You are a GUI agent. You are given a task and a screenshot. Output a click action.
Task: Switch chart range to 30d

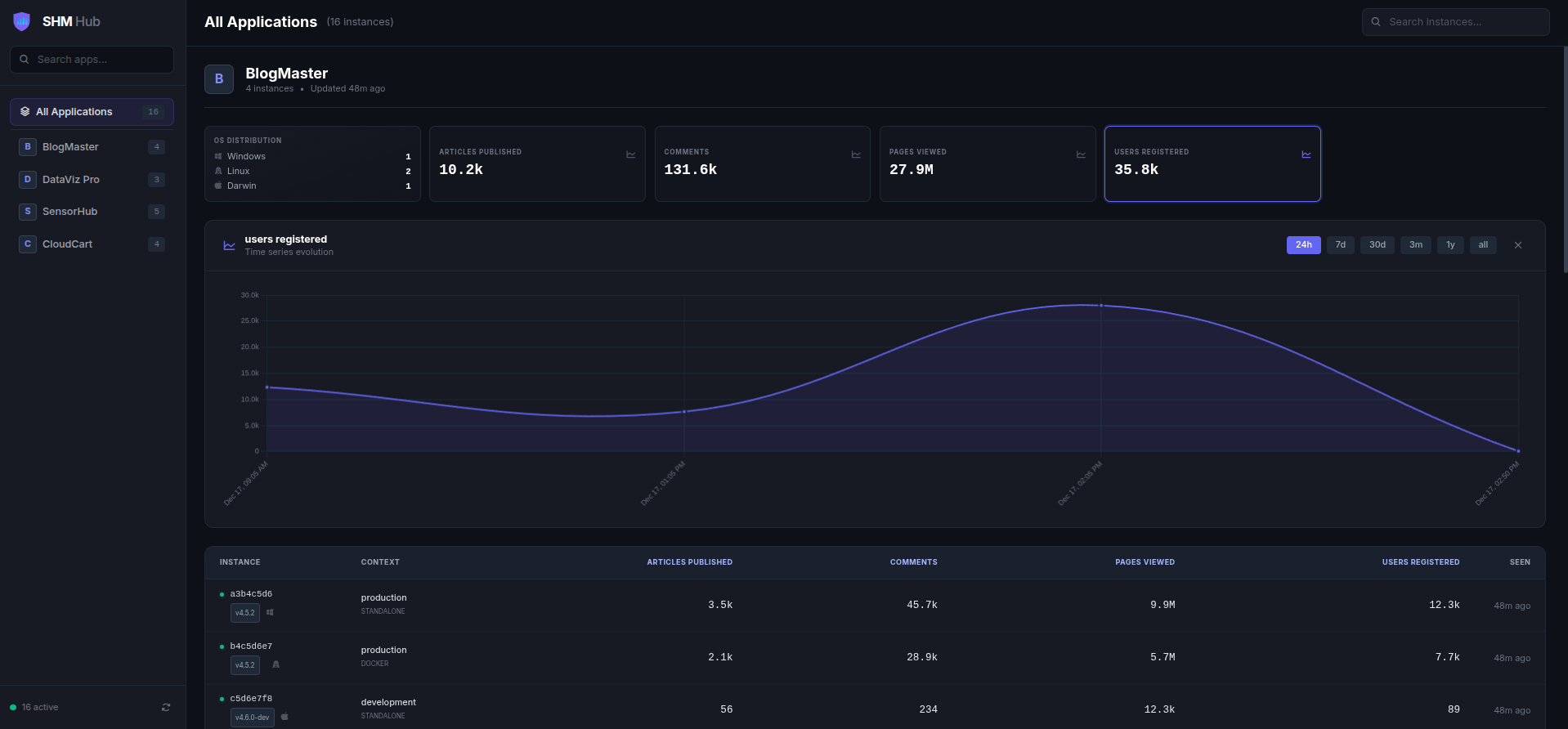(x=1377, y=245)
